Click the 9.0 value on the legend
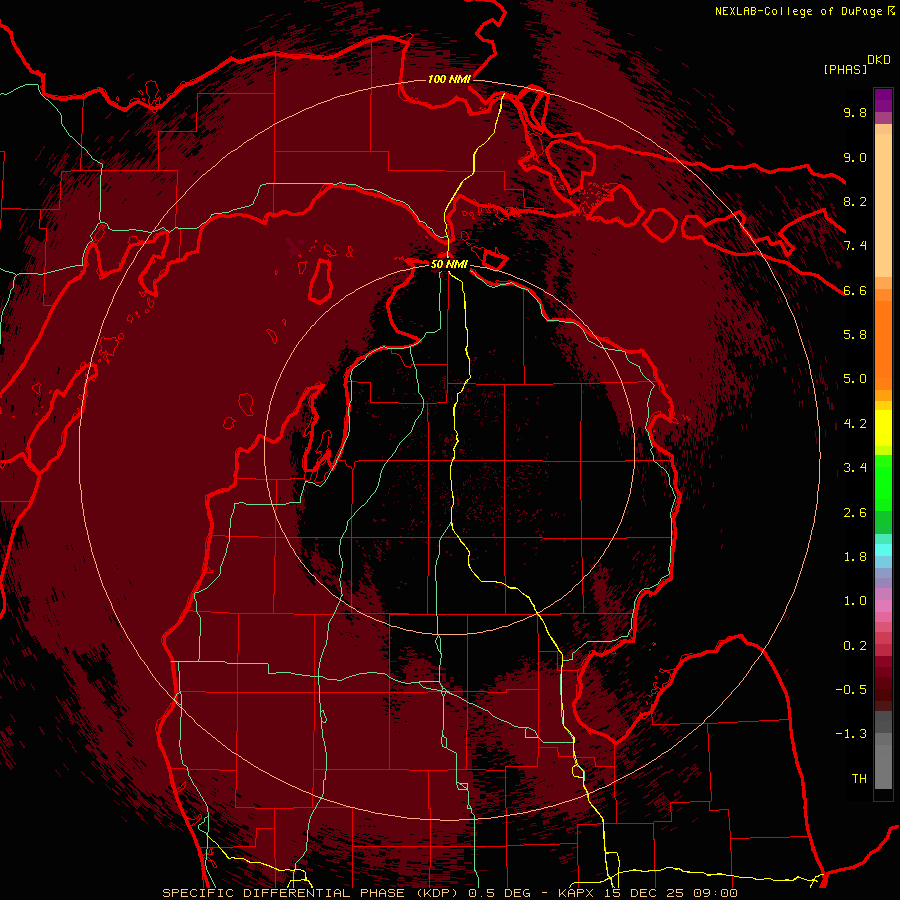The height and width of the screenshot is (900, 900). (855, 157)
